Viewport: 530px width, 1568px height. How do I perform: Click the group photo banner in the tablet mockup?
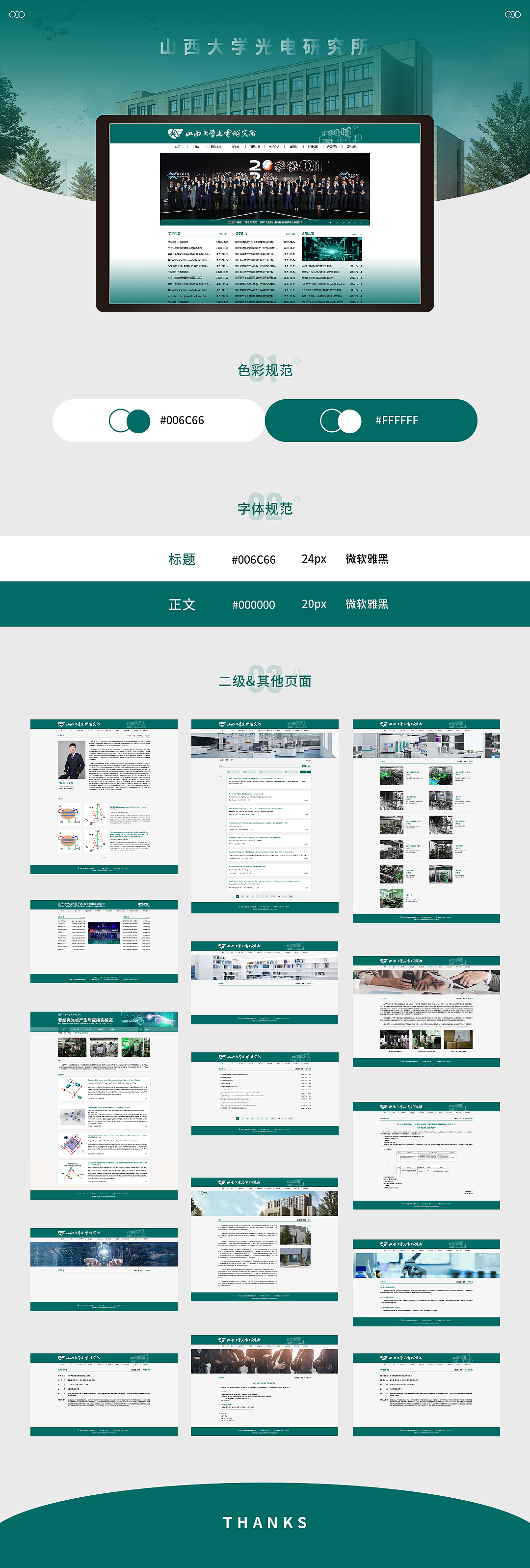tap(265, 189)
